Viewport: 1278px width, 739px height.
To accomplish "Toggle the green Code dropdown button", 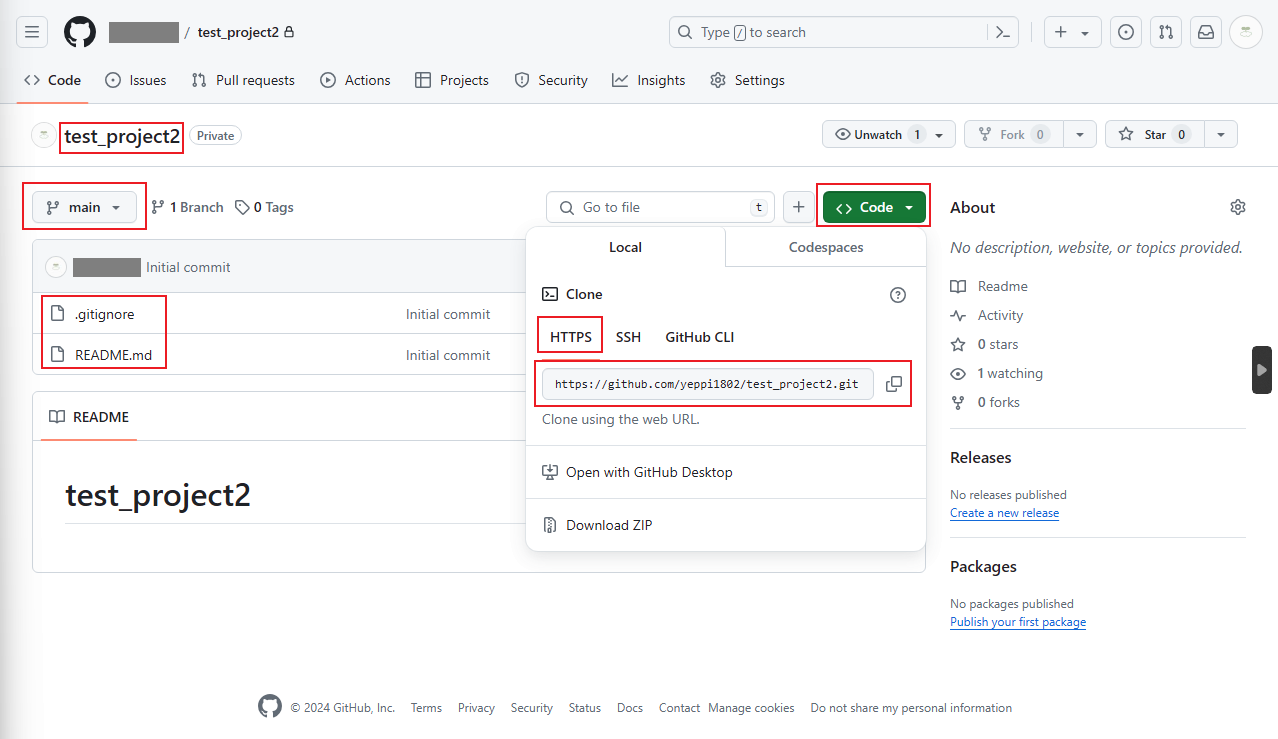I will [x=874, y=207].
